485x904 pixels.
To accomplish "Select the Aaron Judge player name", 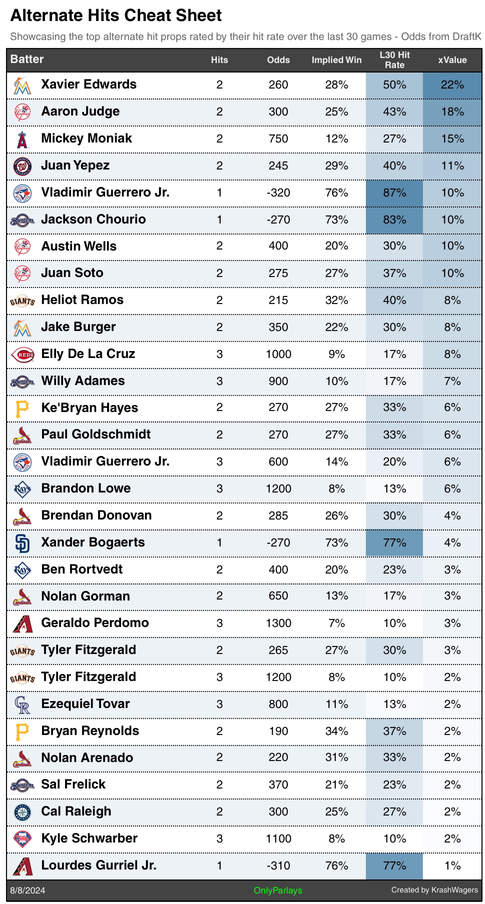I will [80, 112].
